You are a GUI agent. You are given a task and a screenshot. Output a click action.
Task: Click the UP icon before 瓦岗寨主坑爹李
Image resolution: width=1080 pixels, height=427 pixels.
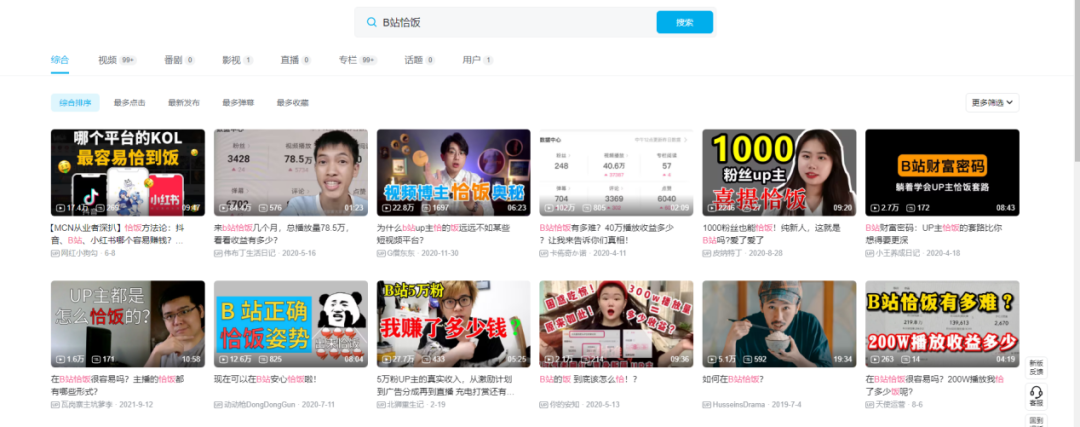click(55, 404)
